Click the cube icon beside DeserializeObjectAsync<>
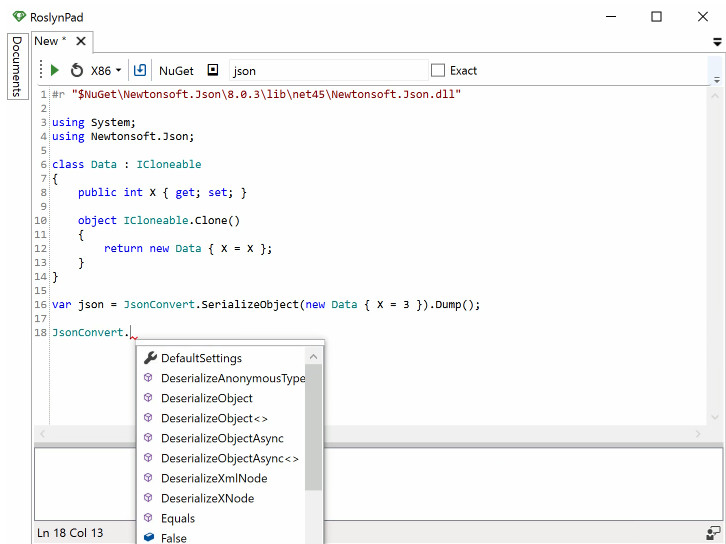The image size is (726, 544). click(x=148, y=457)
